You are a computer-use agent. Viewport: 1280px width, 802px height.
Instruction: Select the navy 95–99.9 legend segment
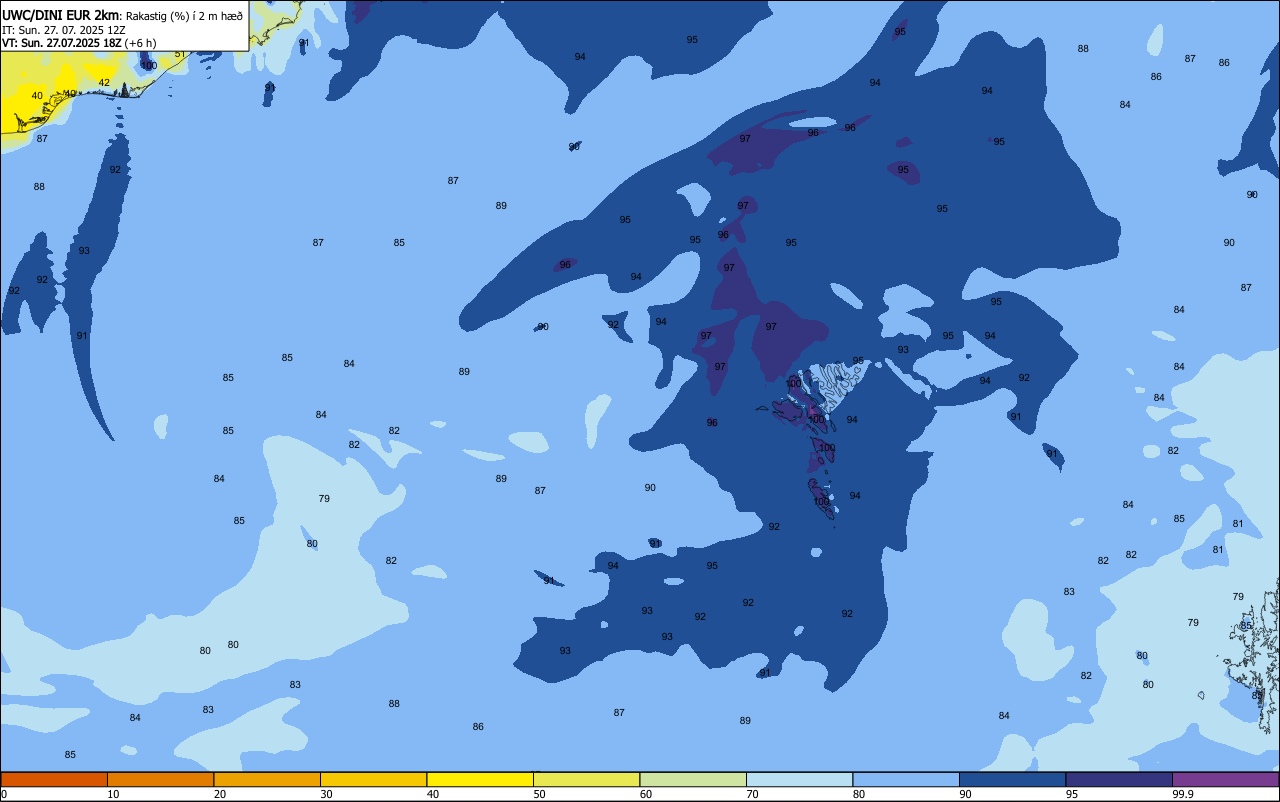click(1119, 779)
